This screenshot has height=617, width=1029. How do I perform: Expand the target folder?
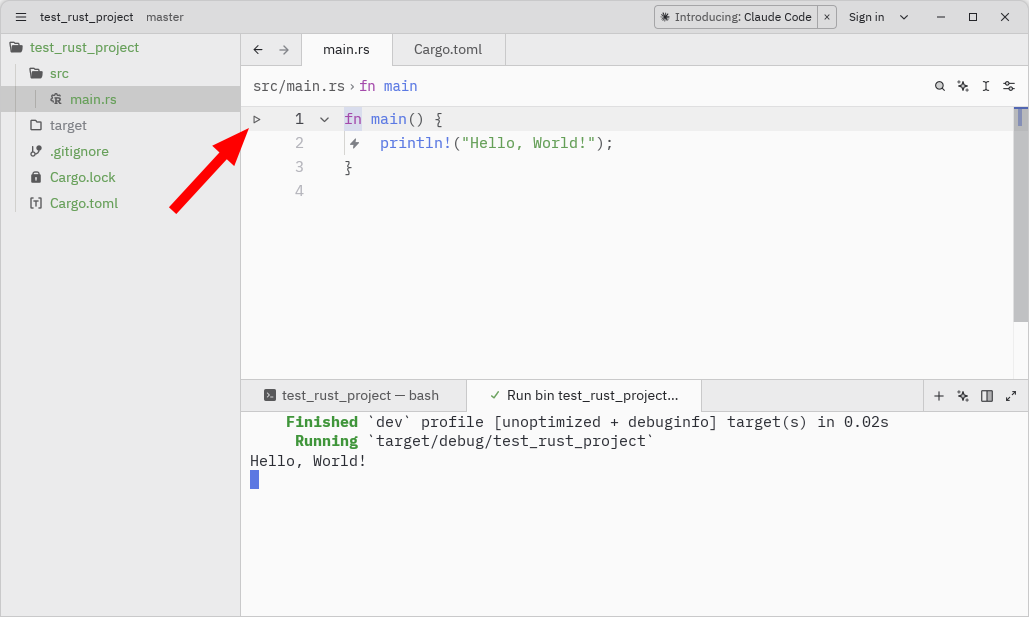[x=68, y=125]
